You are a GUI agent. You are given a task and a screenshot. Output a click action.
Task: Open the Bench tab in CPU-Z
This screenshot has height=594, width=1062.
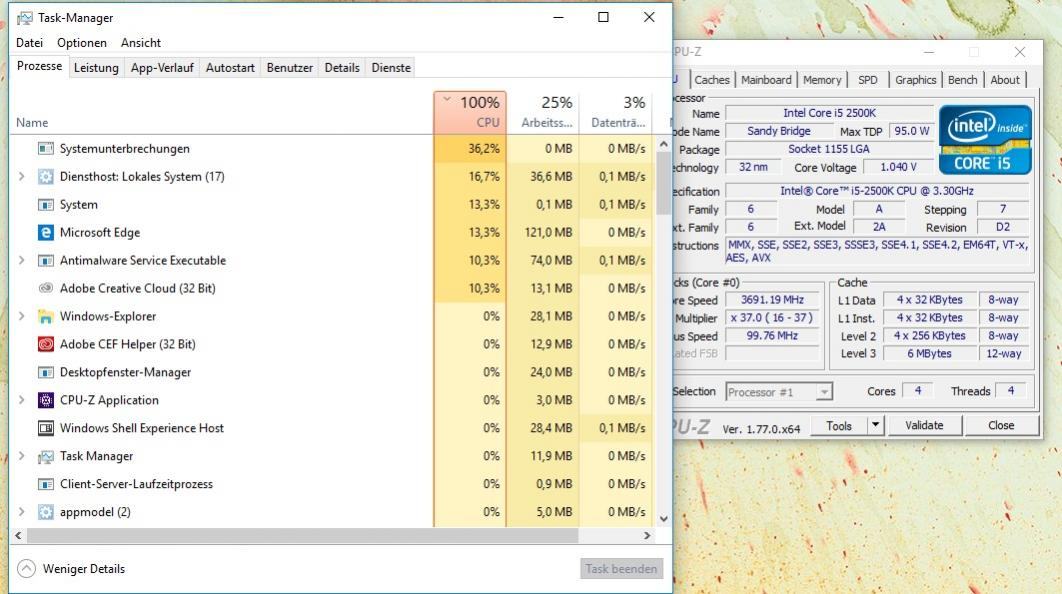tap(962, 80)
